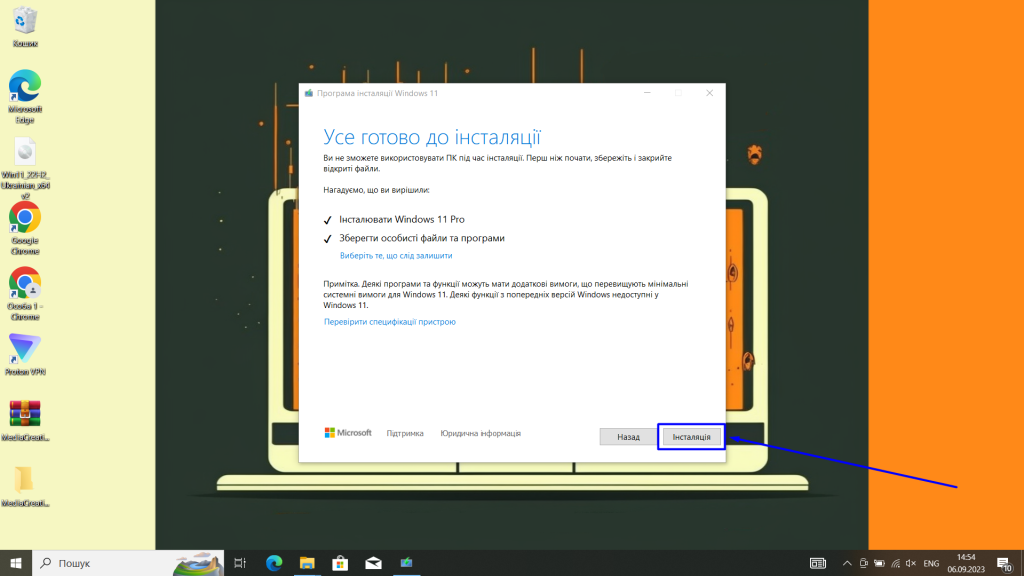Click the Windows 11 Setup icon in the taskbar

406,563
